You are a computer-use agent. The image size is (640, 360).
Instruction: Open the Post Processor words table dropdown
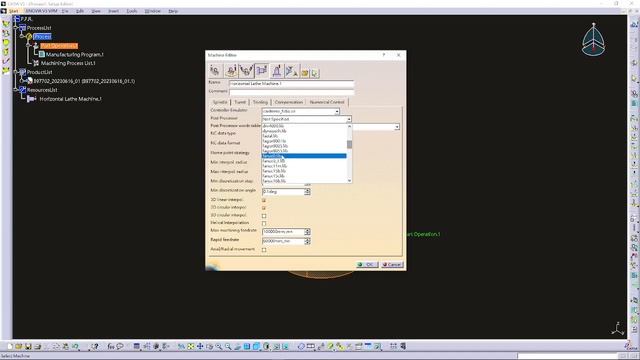(x=397, y=127)
